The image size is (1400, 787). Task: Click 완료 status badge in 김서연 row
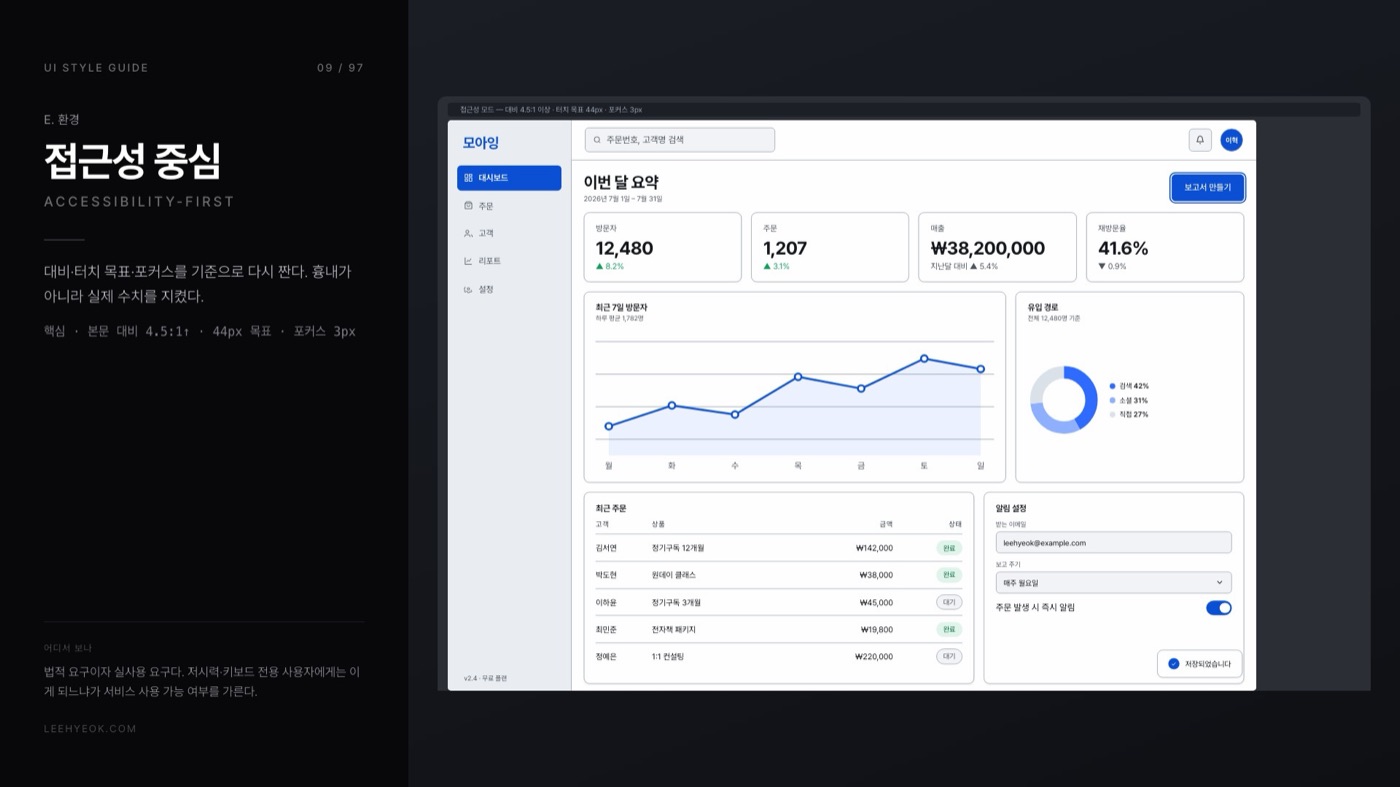(949, 548)
